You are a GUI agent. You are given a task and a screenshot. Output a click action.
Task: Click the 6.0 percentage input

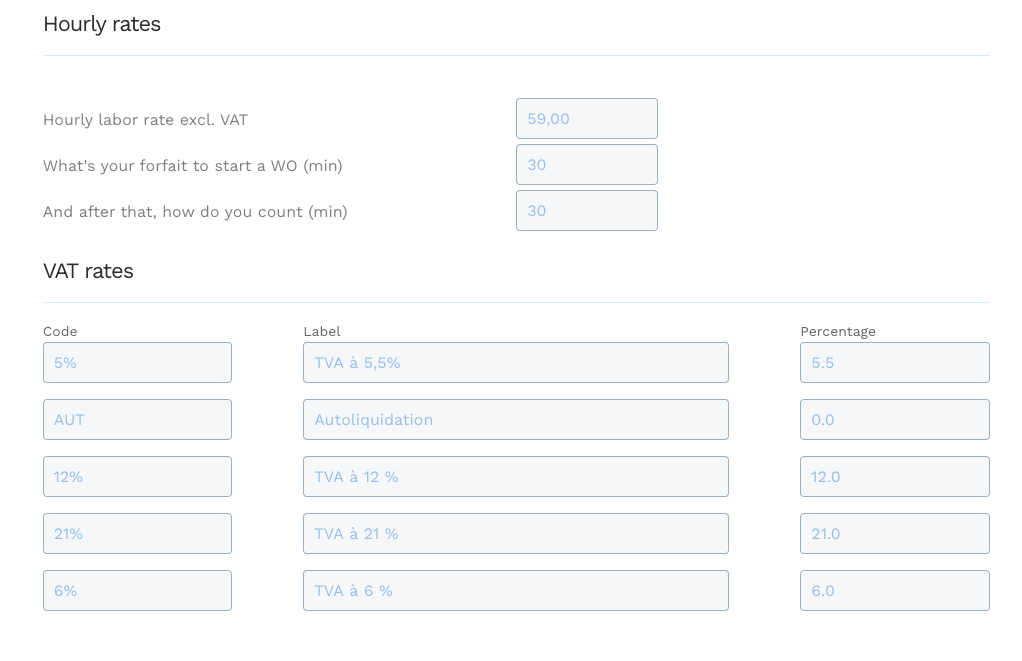894,590
